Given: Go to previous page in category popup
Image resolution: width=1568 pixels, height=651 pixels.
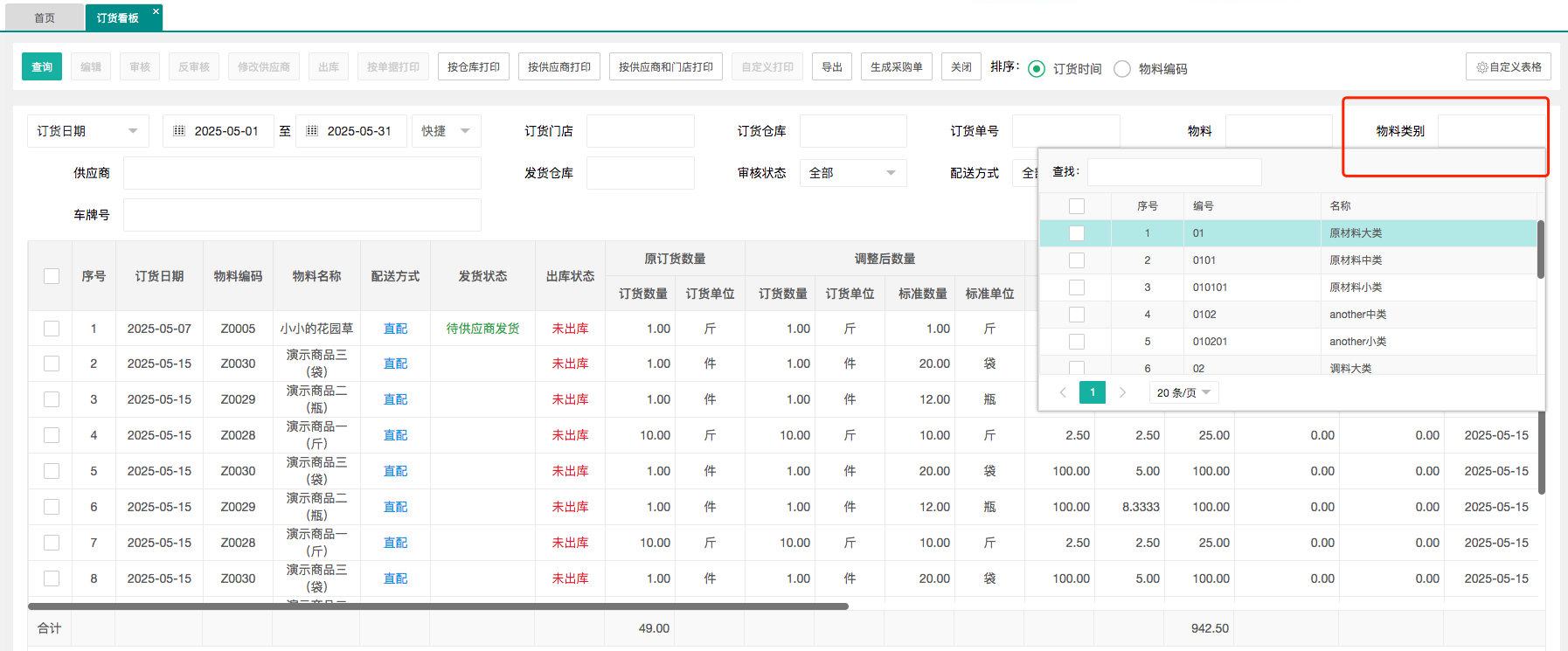Looking at the screenshot, I should coord(1063,392).
